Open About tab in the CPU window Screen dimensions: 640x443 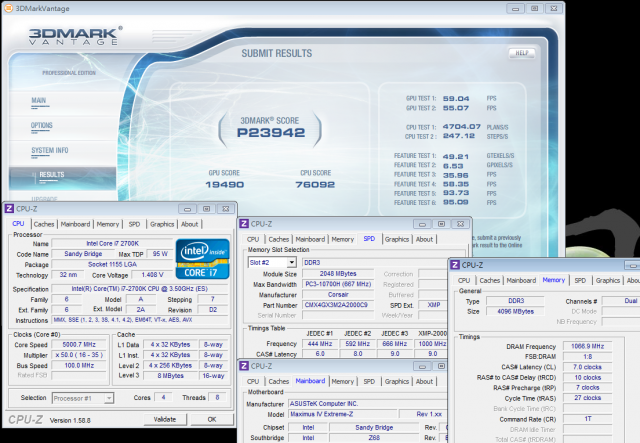[189, 224]
